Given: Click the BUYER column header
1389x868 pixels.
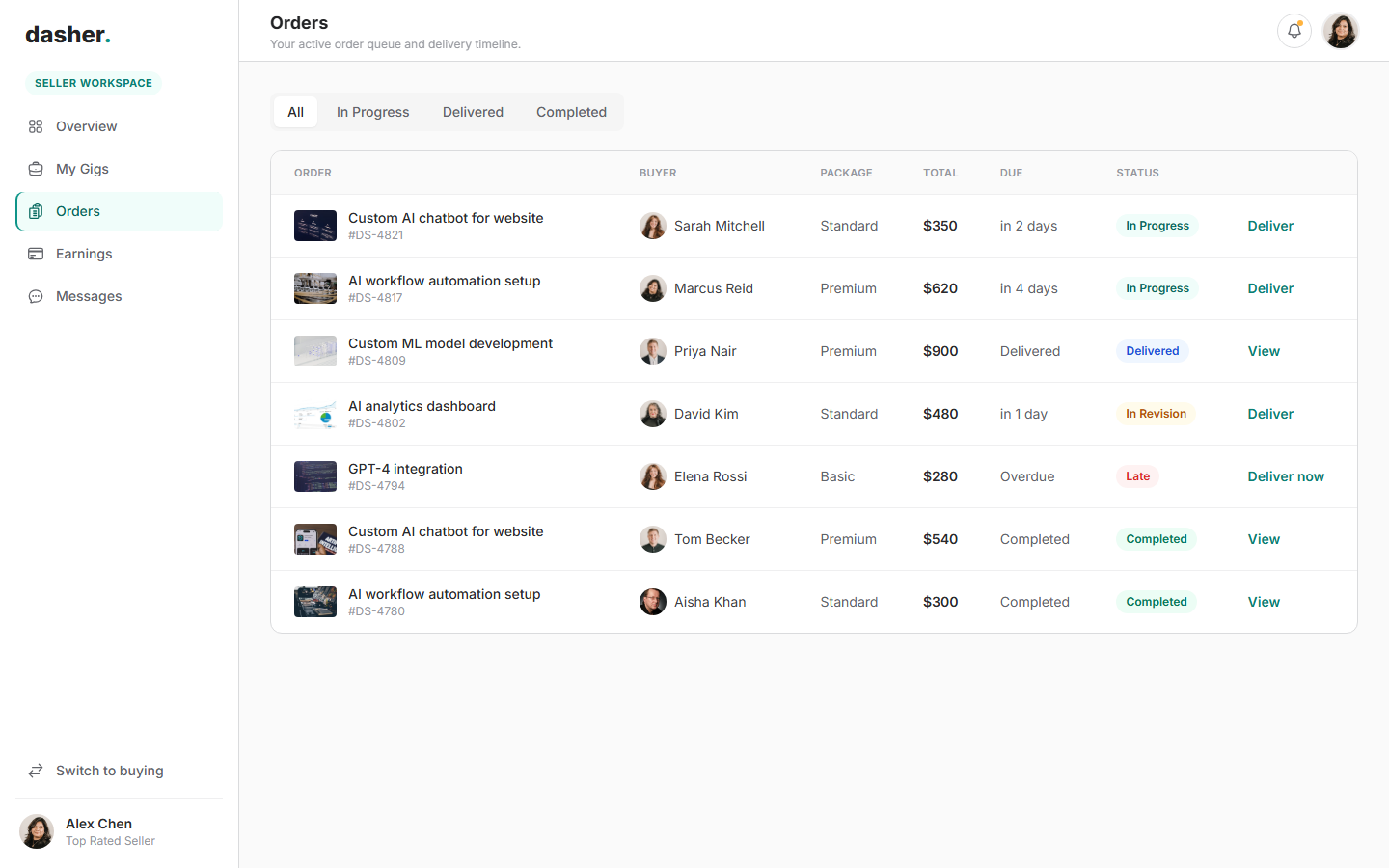Looking at the screenshot, I should coord(658,173).
